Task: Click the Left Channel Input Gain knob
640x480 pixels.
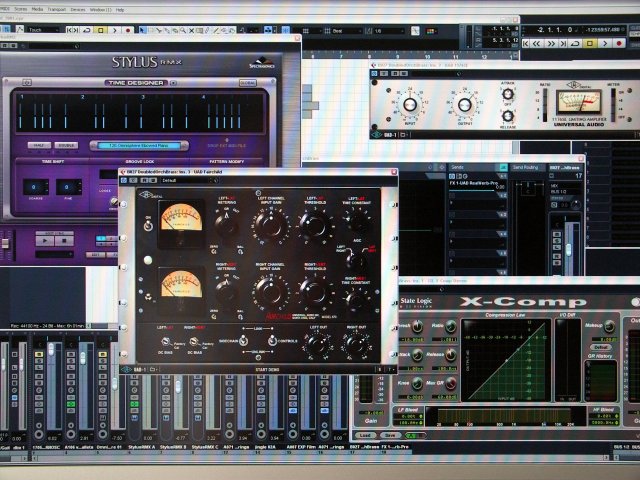Action: pyautogui.click(x=270, y=225)
